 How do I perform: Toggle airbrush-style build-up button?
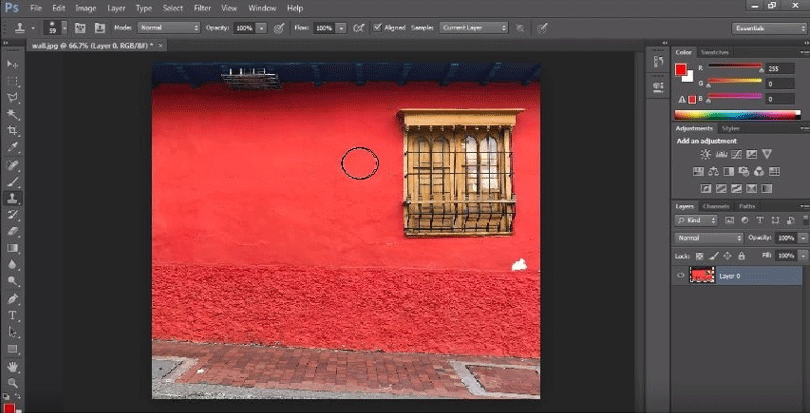(359, 28)
